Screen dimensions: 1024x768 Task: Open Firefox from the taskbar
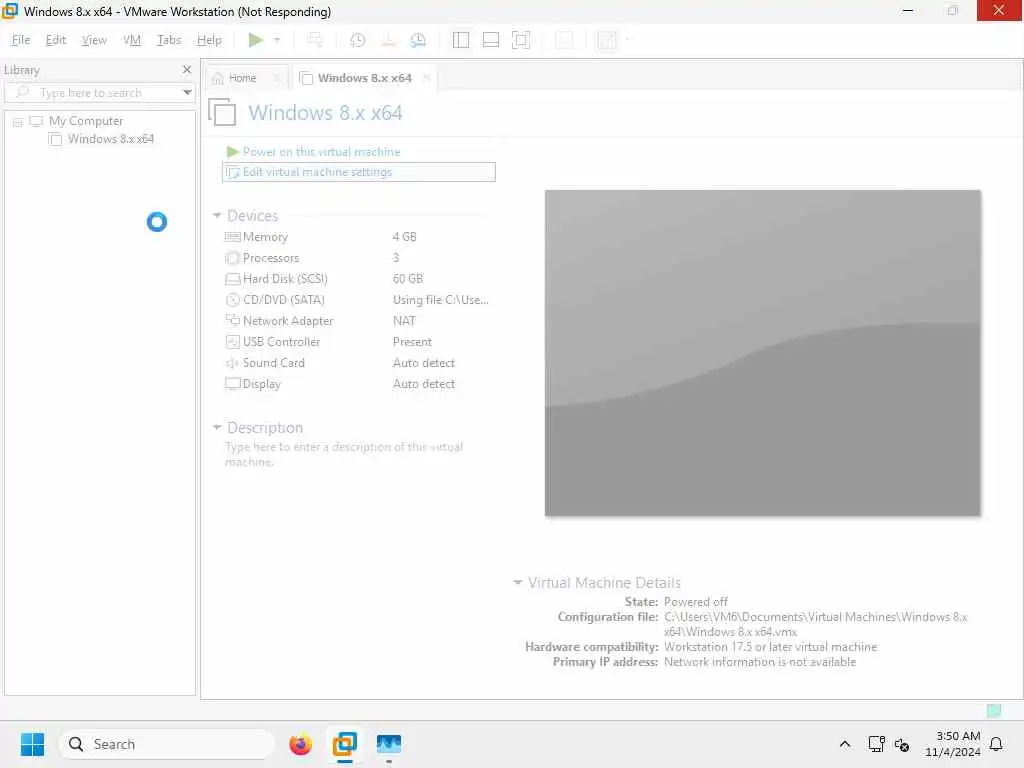300,744
